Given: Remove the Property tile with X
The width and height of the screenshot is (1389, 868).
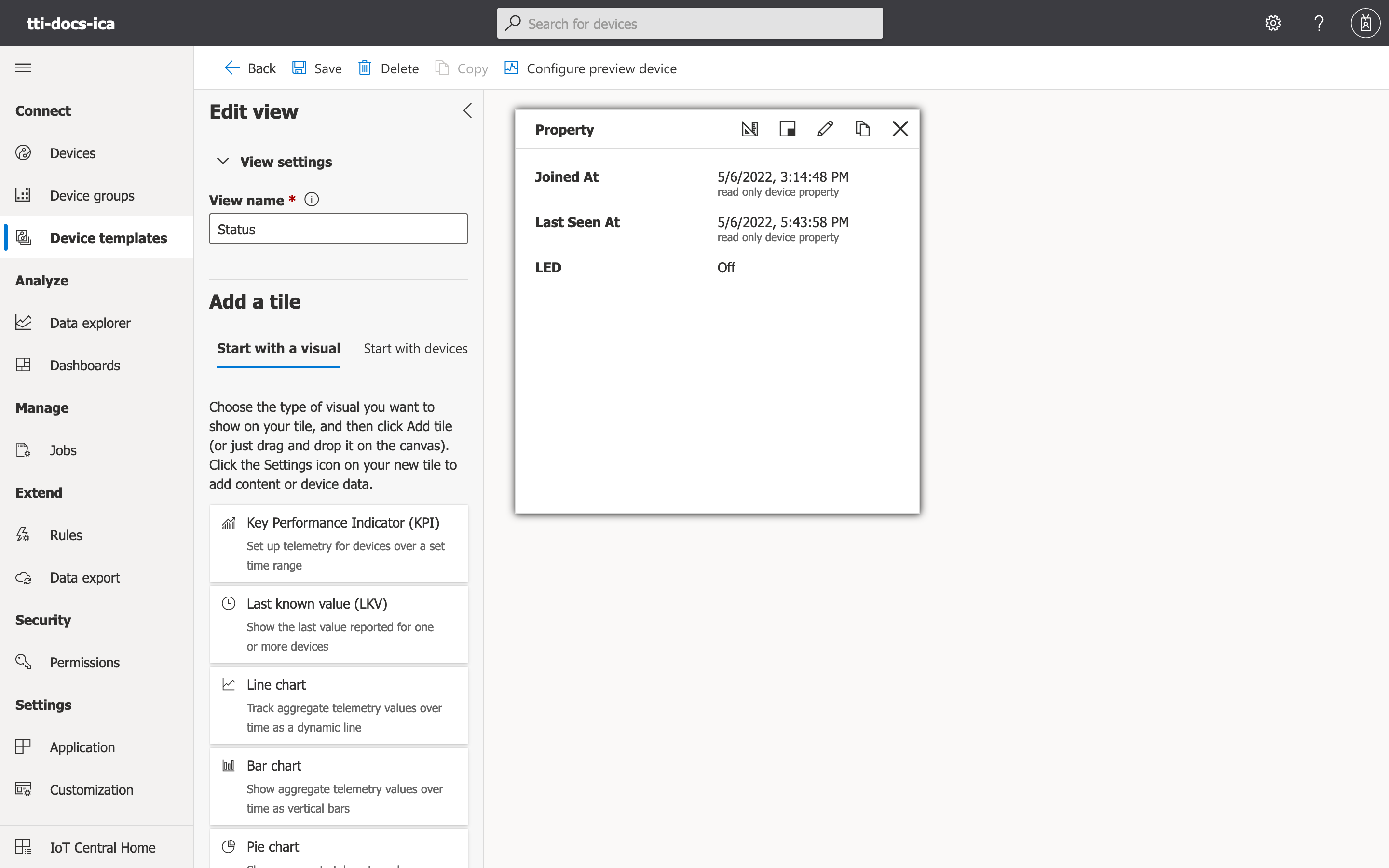Looking at the screenshot, I should pyautogui.click(x=900, y=129).
